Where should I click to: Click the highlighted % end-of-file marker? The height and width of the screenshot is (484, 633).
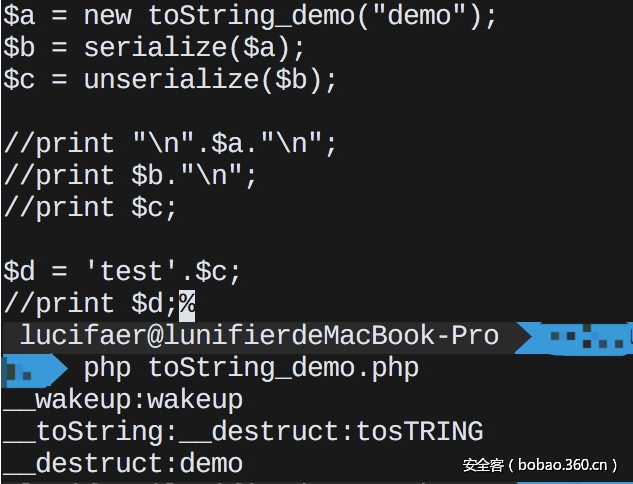coord(187,304)
